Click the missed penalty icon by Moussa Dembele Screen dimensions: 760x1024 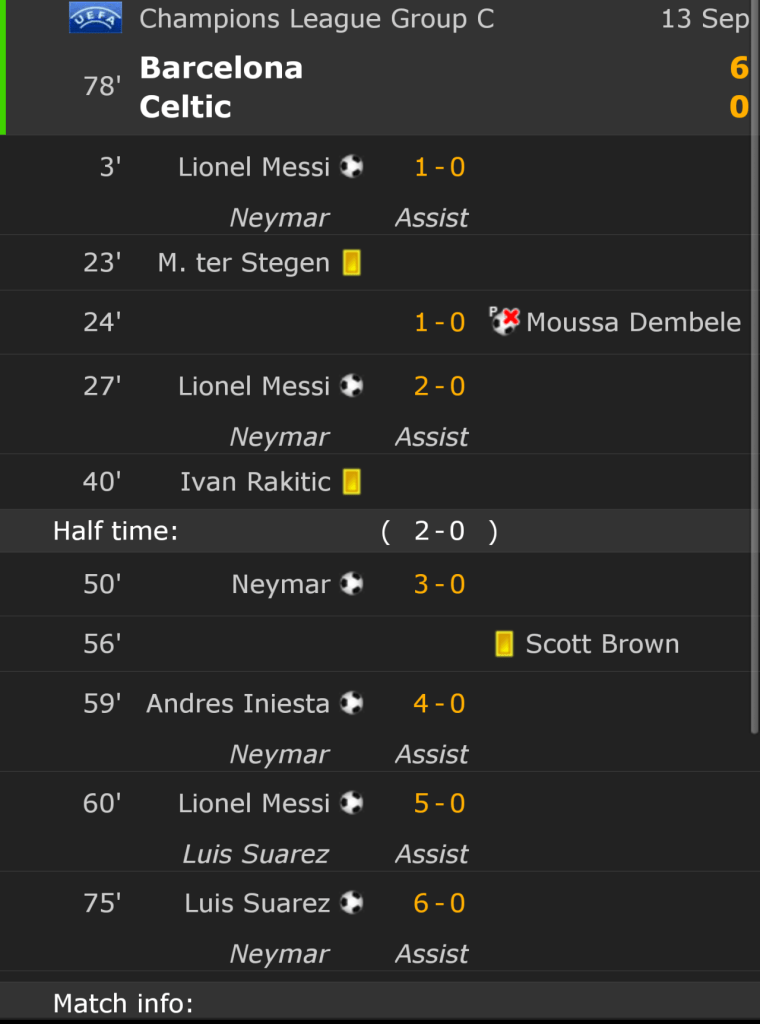click(x=504, y=321)
